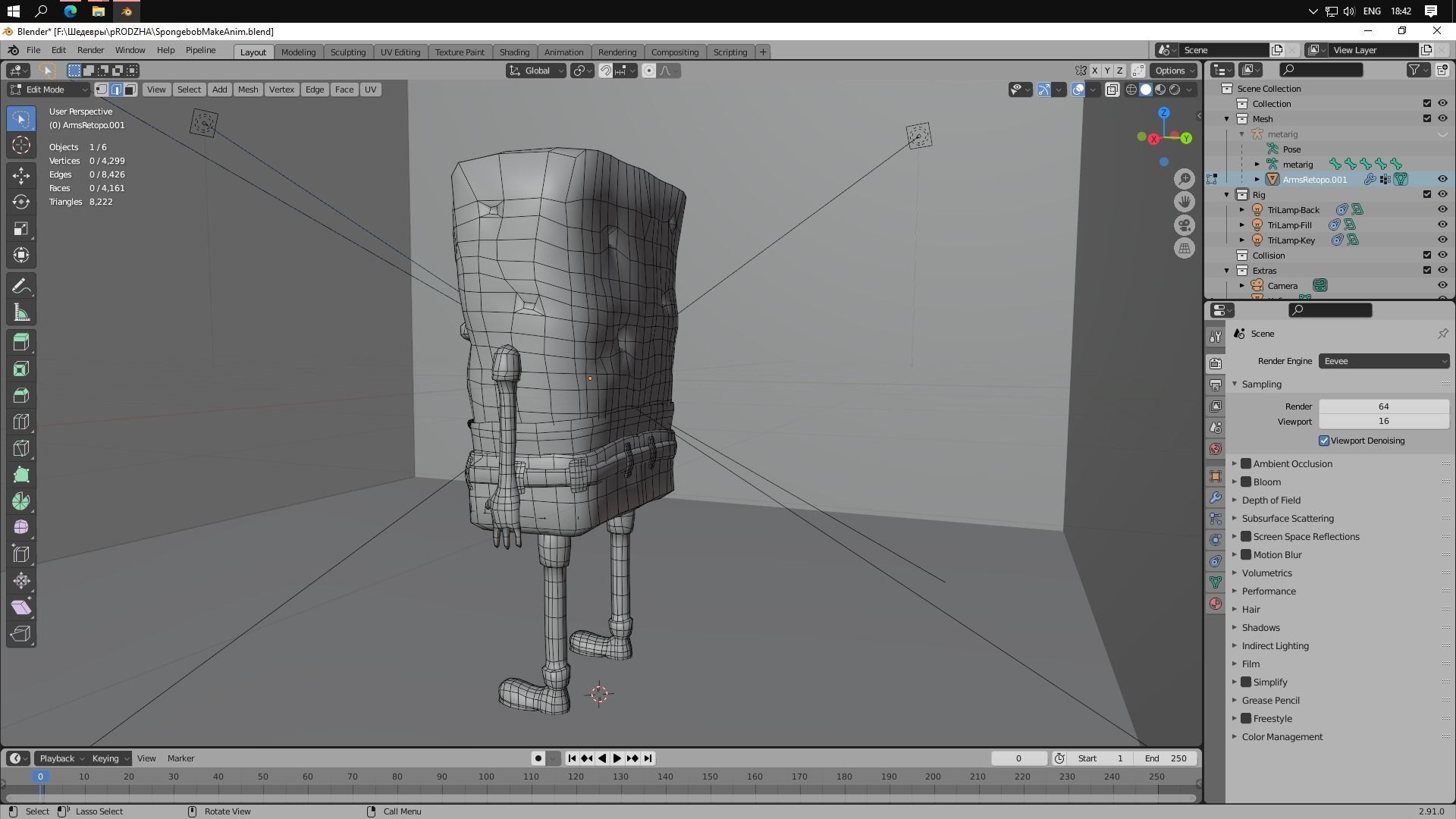Select the Smooth tool
1456x819 pixels.
click(x=21, y=528)
